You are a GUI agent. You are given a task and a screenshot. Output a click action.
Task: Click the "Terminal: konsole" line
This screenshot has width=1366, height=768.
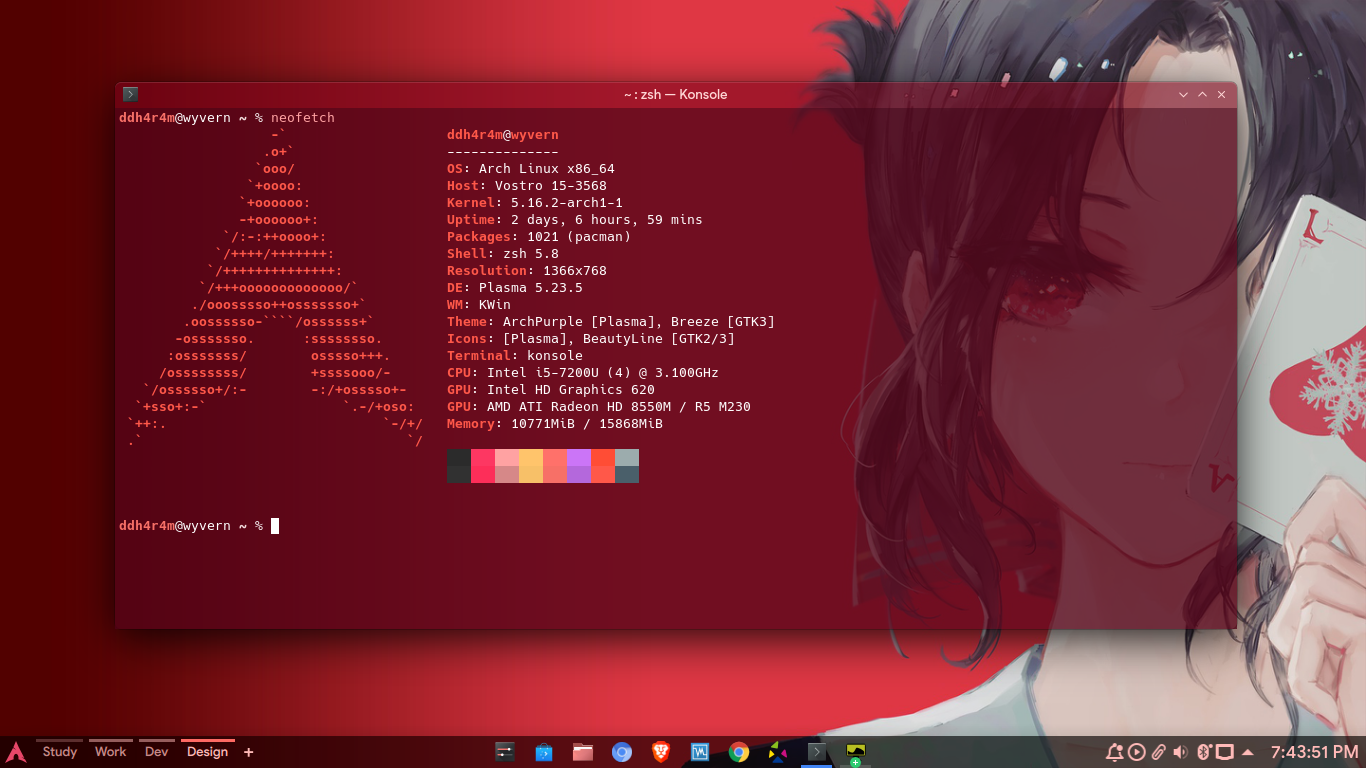point(515,356)
